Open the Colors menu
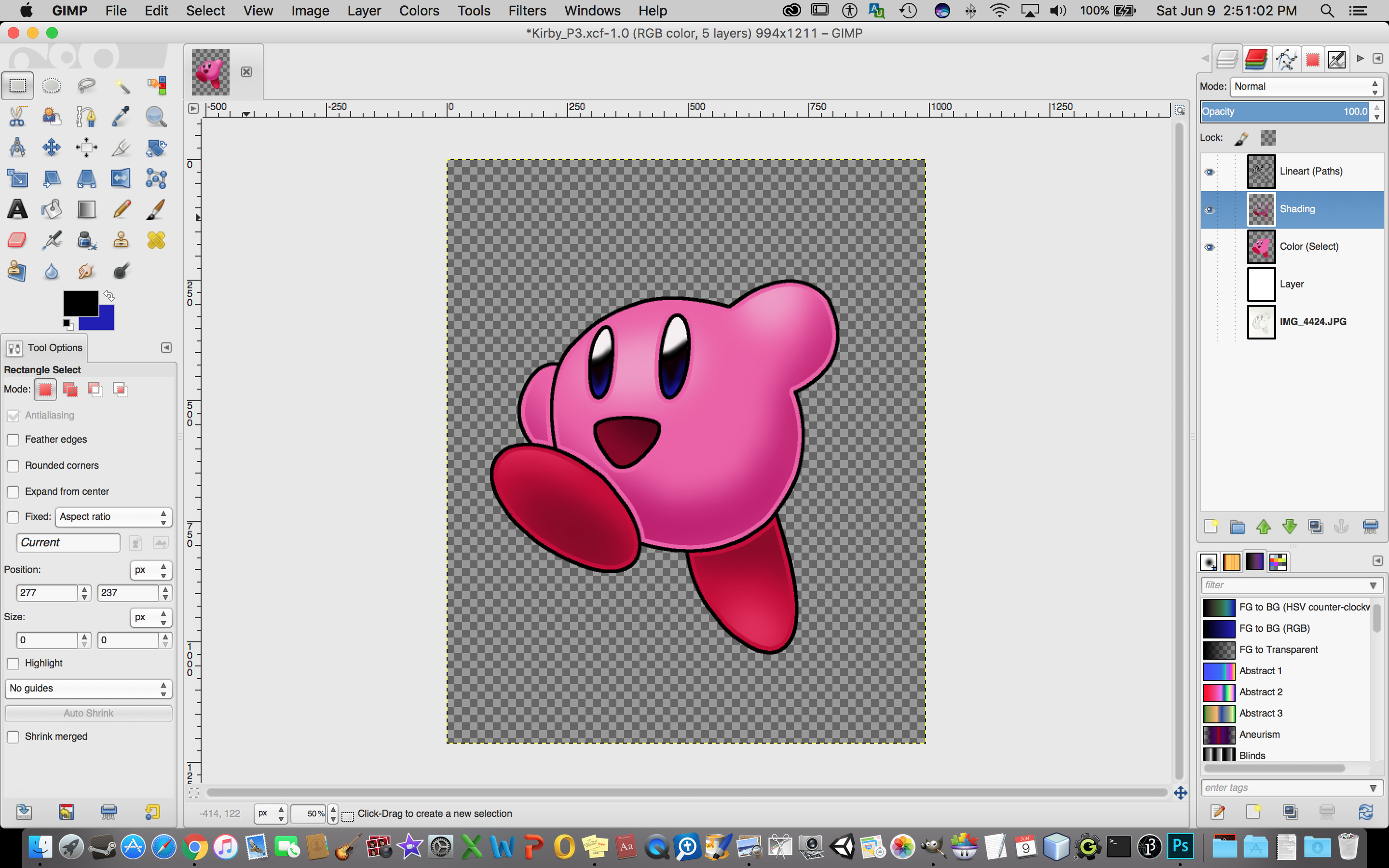 pyautogui.click(x=419, y=11)
